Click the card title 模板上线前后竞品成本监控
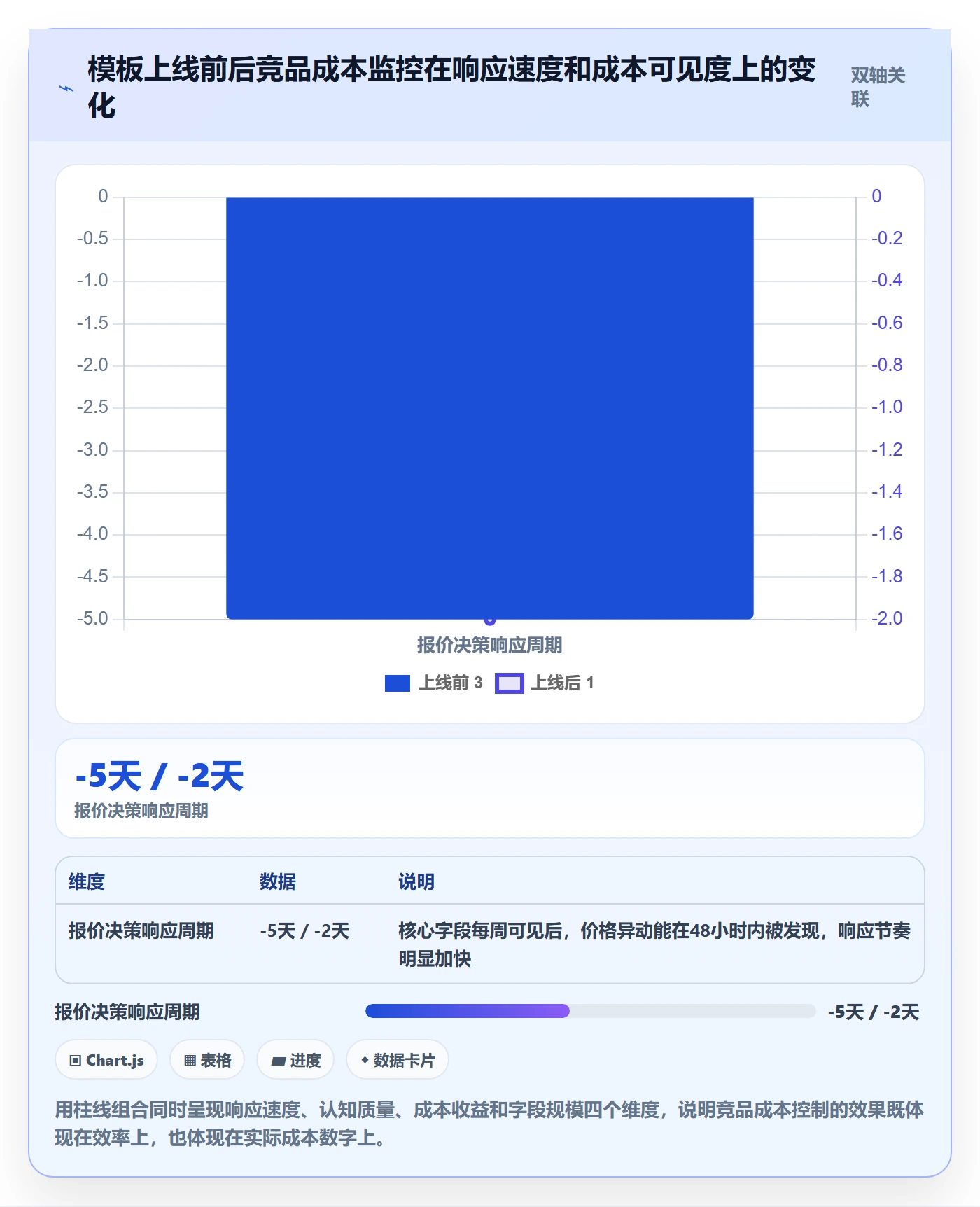 click(451, 88)
